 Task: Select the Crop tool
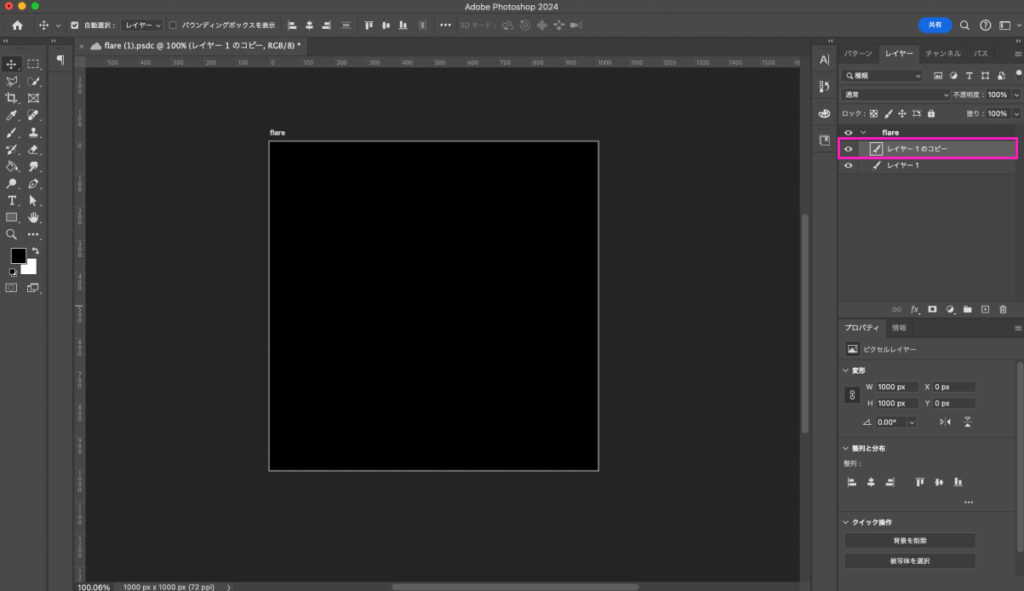(12, 98)
